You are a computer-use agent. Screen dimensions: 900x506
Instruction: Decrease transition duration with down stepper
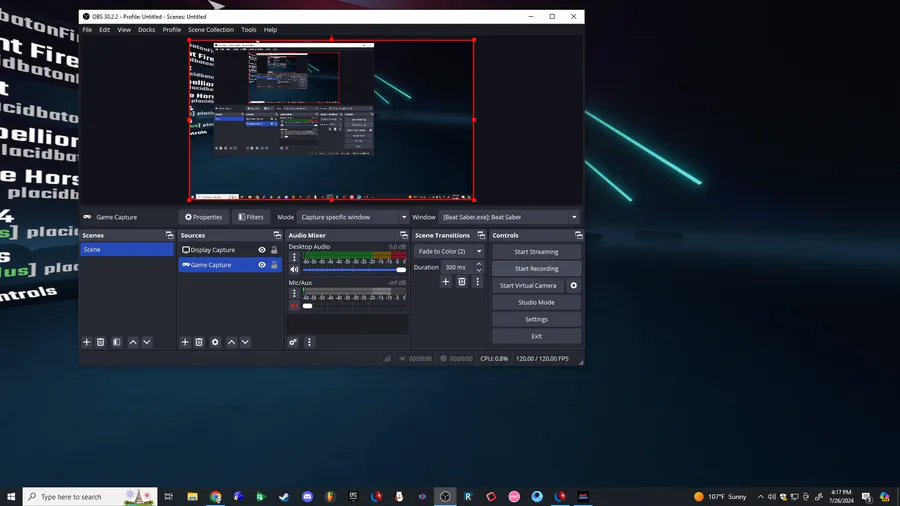[479, 270]
